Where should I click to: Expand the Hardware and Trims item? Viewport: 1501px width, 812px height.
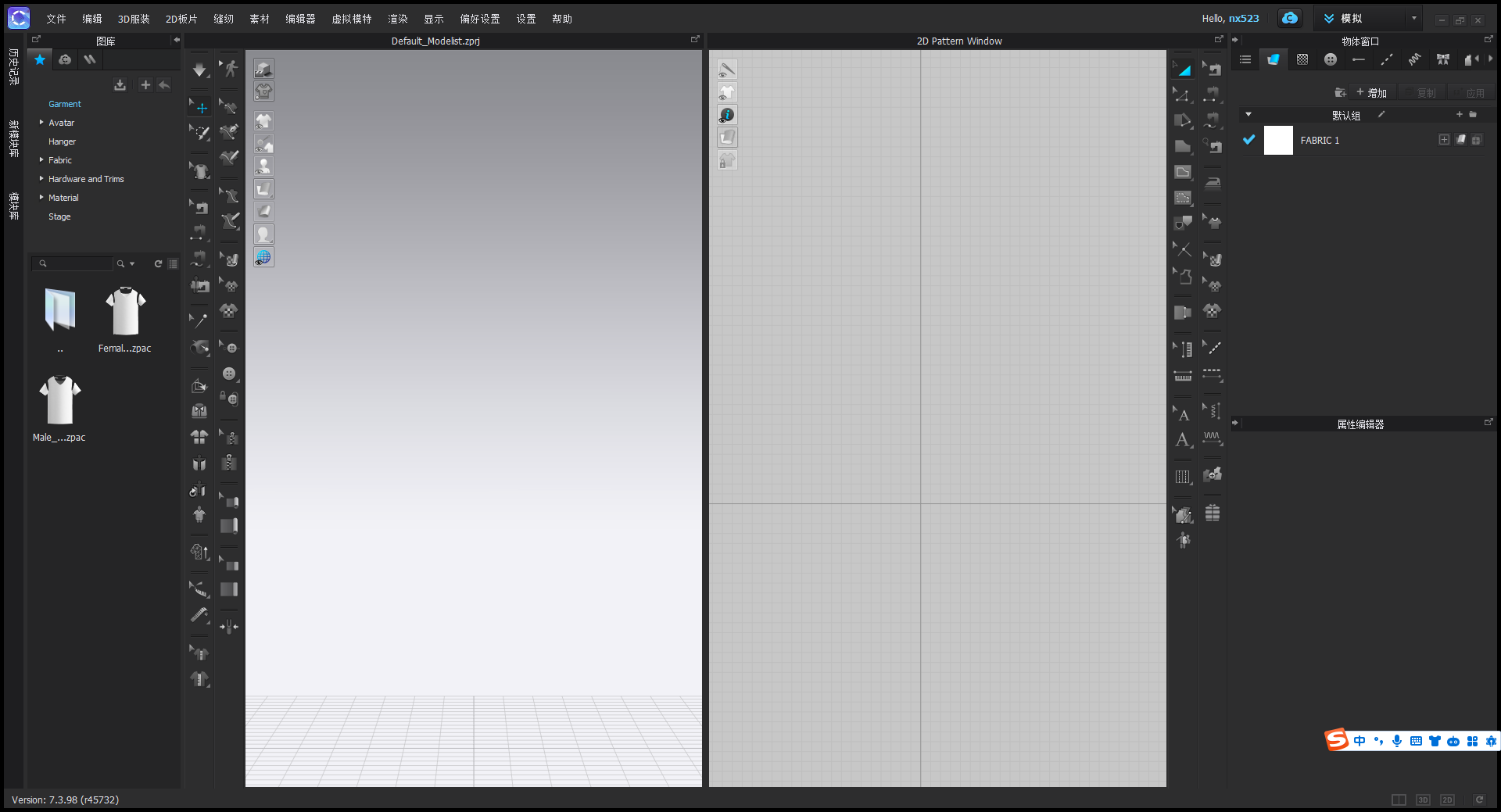[41, 178]
